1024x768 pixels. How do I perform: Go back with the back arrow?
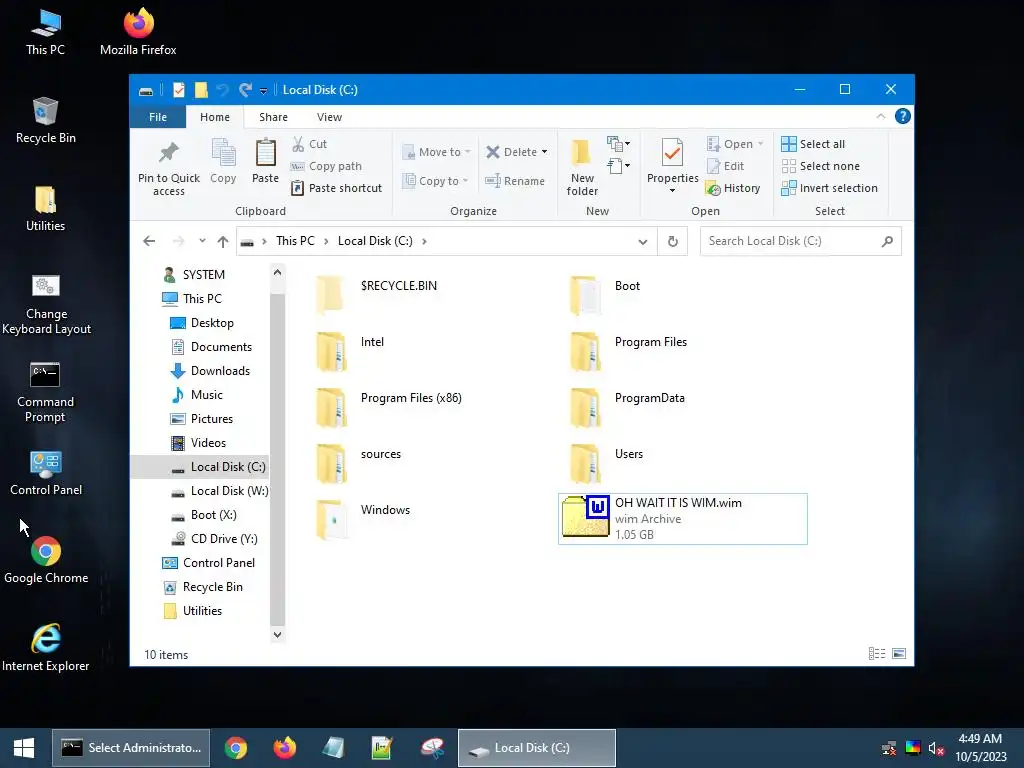coord(149,241)
